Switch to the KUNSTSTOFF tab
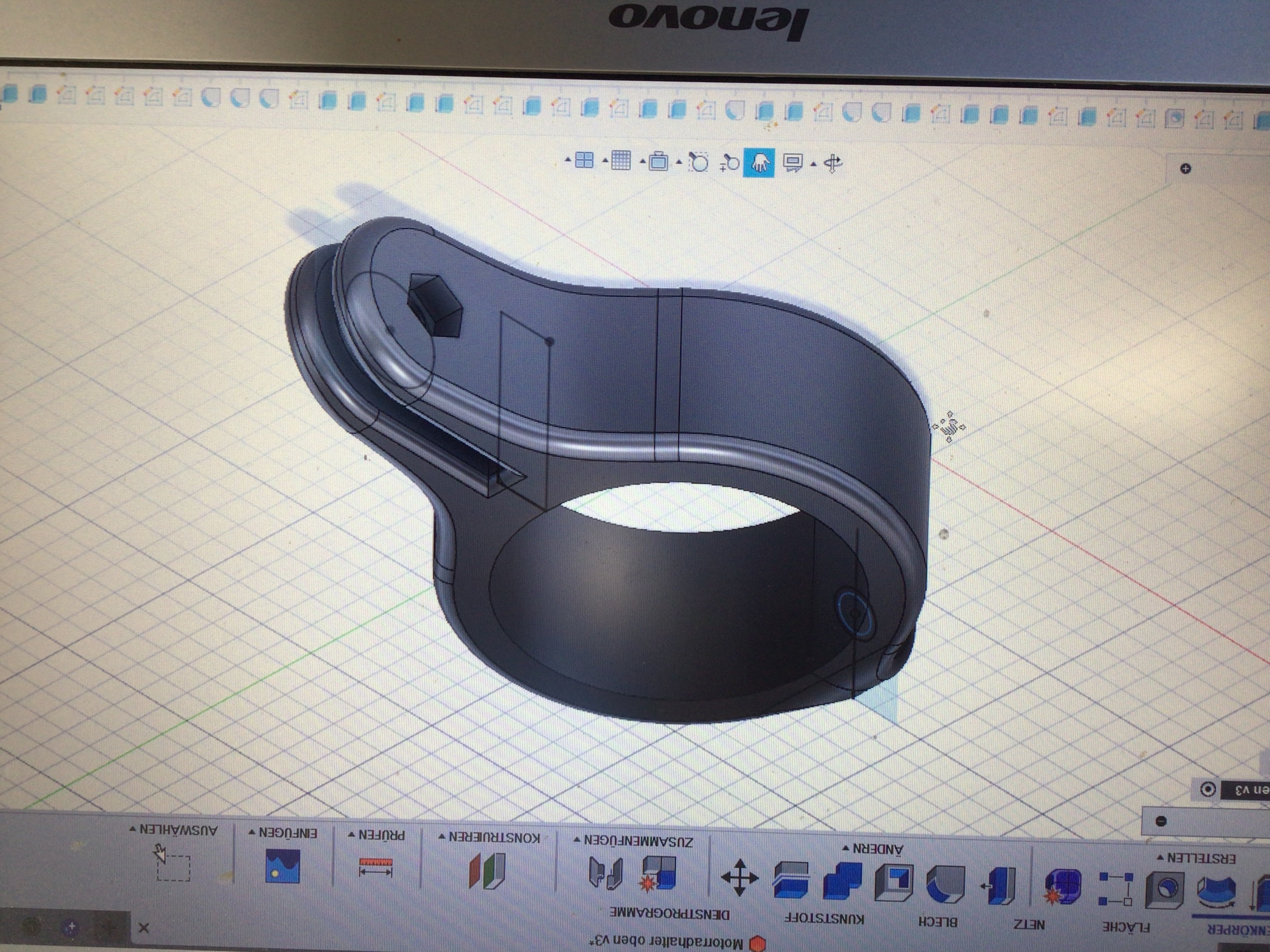Screen dimensions: 1270x952 click(824, 919)
